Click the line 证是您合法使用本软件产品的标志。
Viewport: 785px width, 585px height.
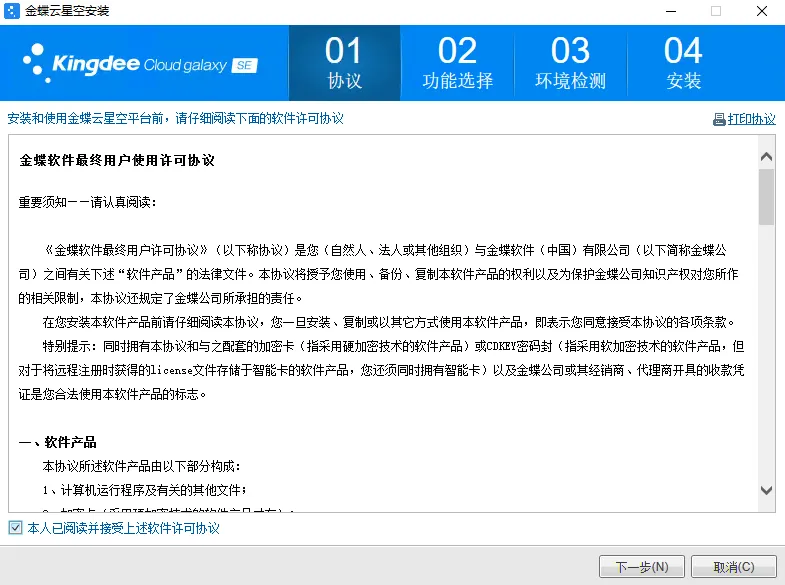[x=112, y=394]
